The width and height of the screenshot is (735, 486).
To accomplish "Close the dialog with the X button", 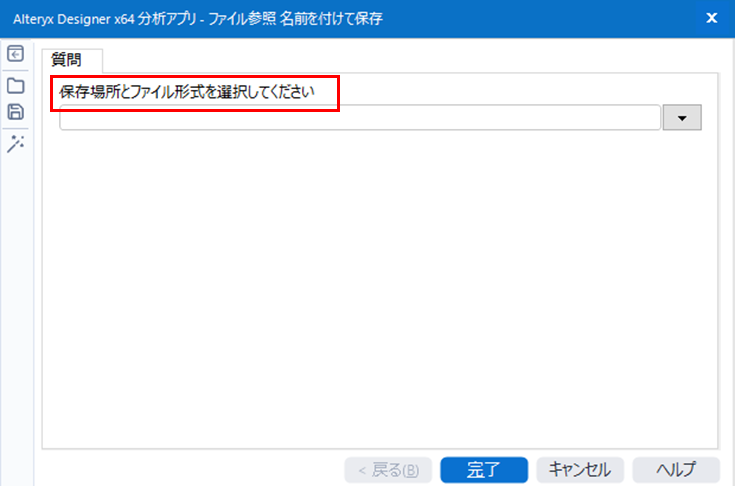I will 712,18.
